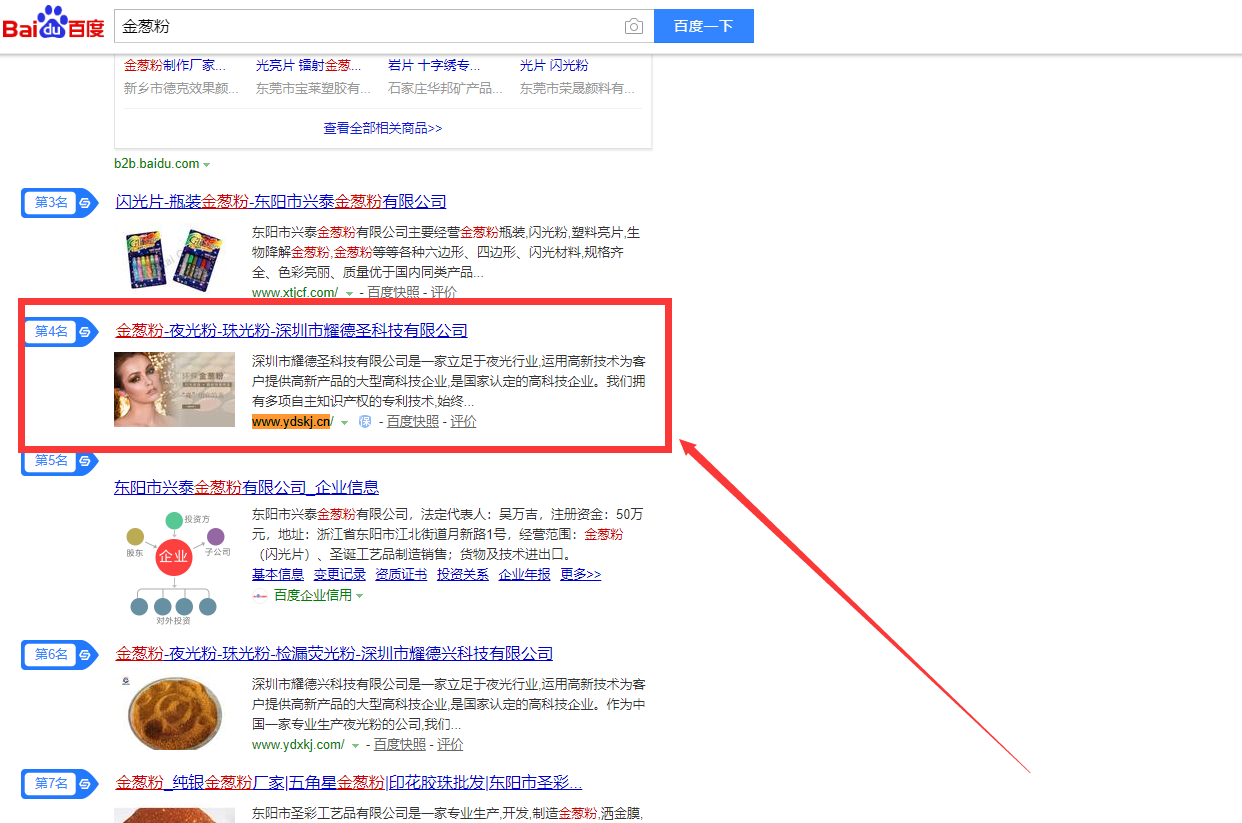Click the 百度企业信用 logo icon
Screen dimensions: 1242x823
(x=260, y=595)
